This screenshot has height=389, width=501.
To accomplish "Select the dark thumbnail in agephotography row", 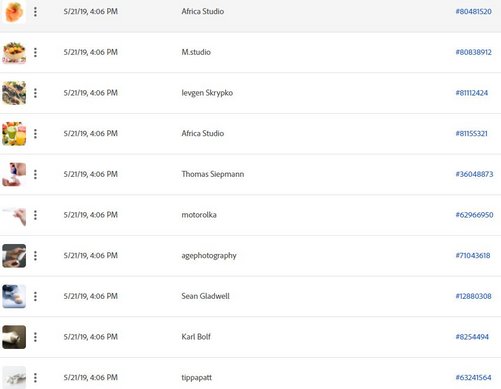I will pos(14,256).
